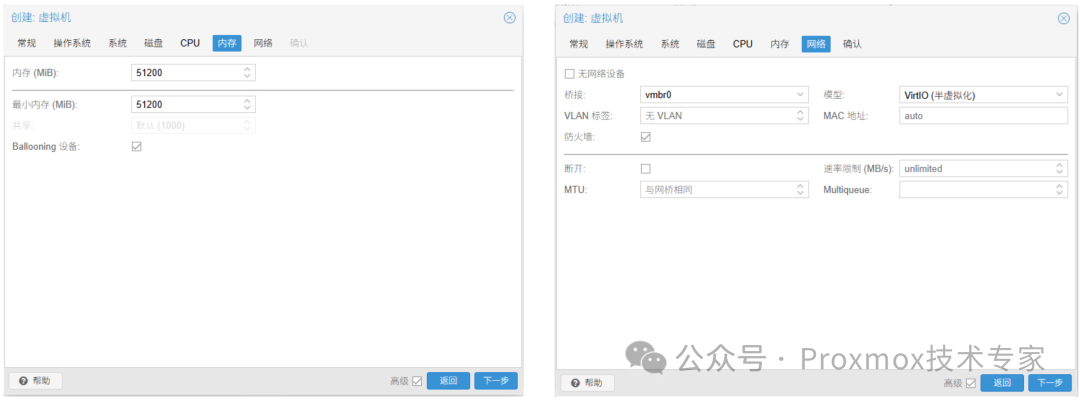Open 确认 tab in right dialog

point(852,43)
